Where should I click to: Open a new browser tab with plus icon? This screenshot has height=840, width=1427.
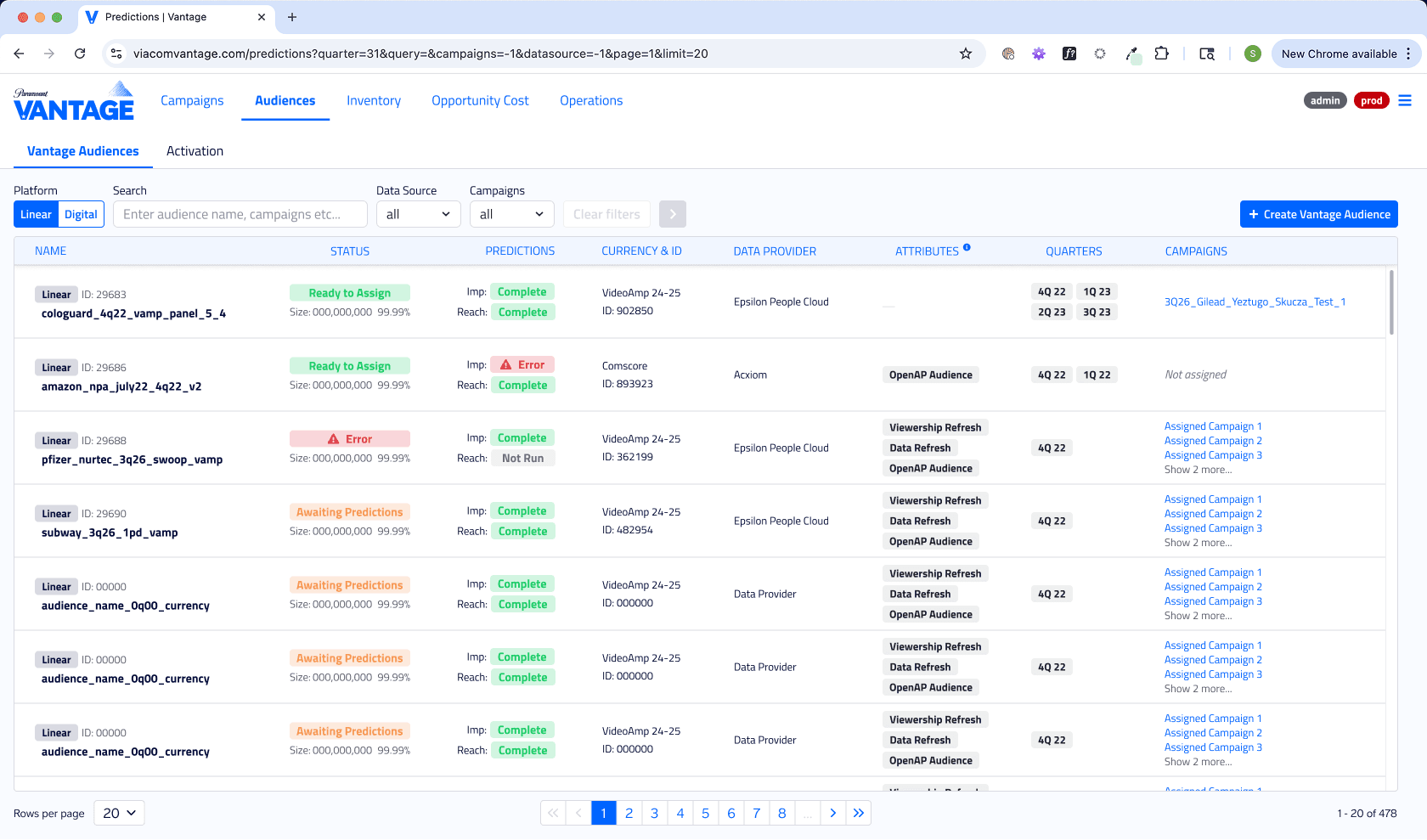pos(292,17)
